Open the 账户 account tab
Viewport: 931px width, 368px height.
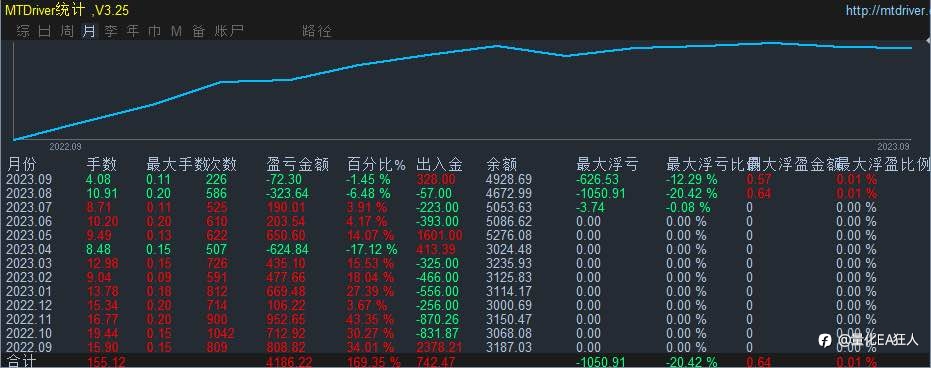click(229, 31)
